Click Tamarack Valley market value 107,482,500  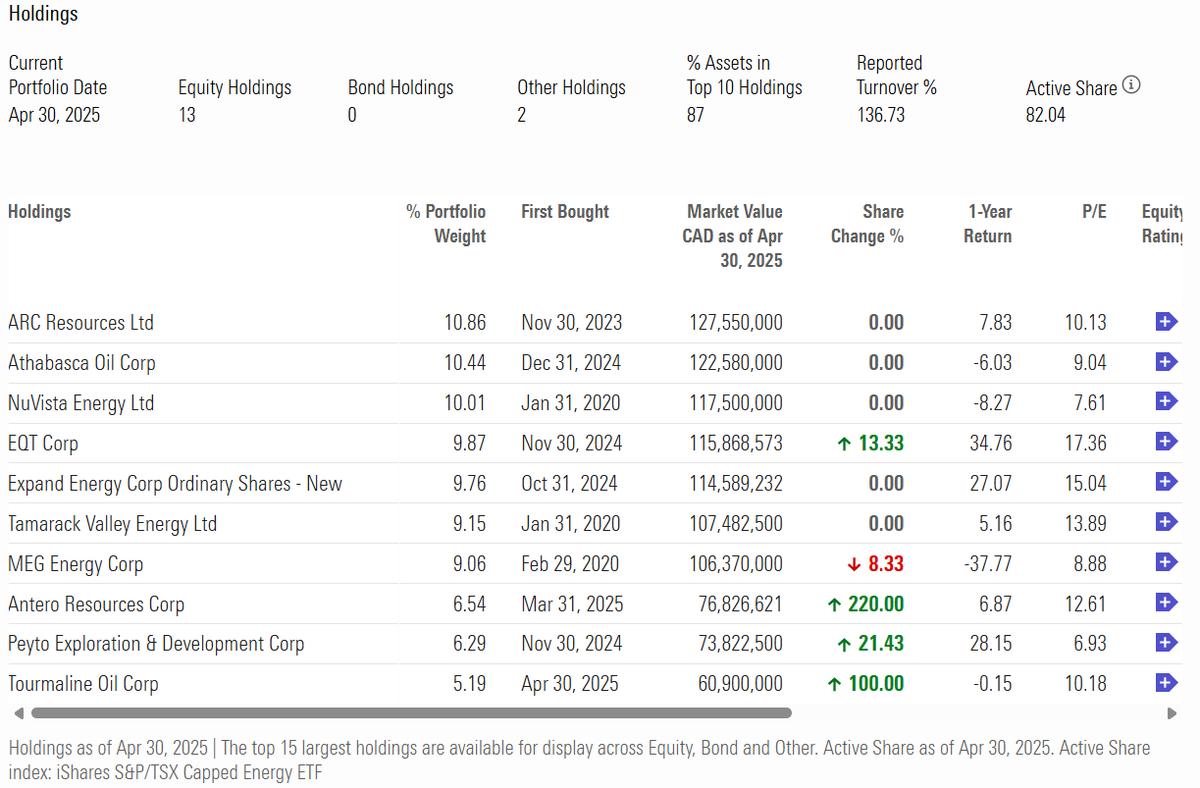736,524
